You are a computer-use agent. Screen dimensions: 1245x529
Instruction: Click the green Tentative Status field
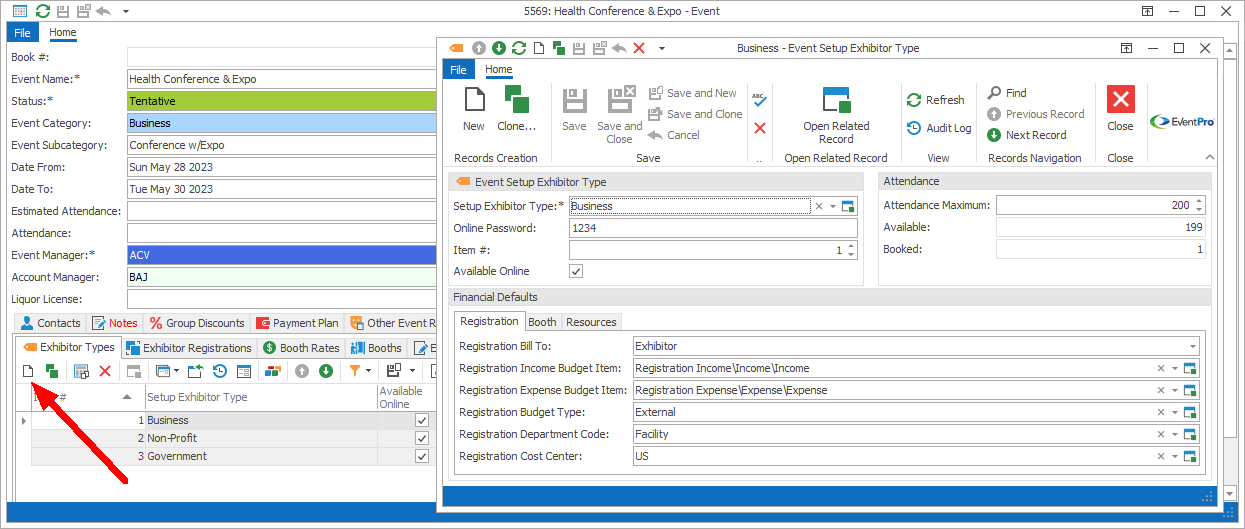pos(283,101)
